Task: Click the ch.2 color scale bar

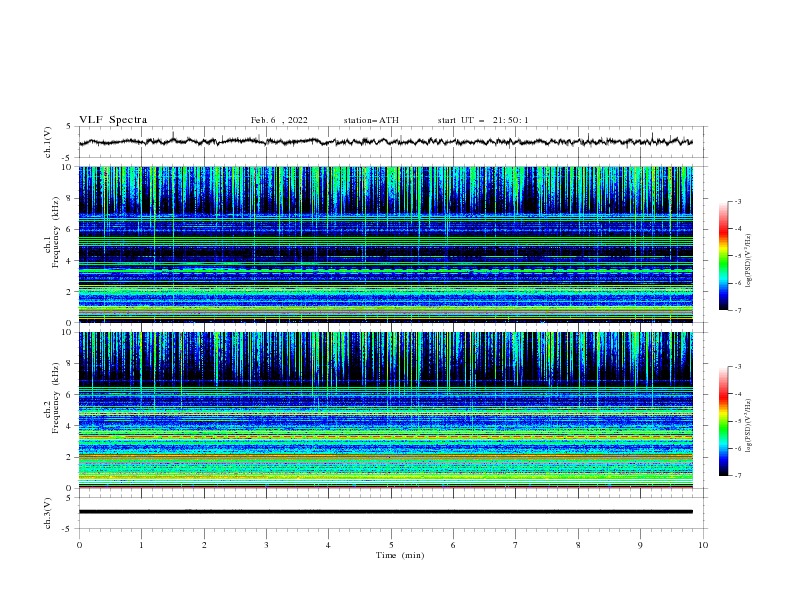Action: (724, 421)
